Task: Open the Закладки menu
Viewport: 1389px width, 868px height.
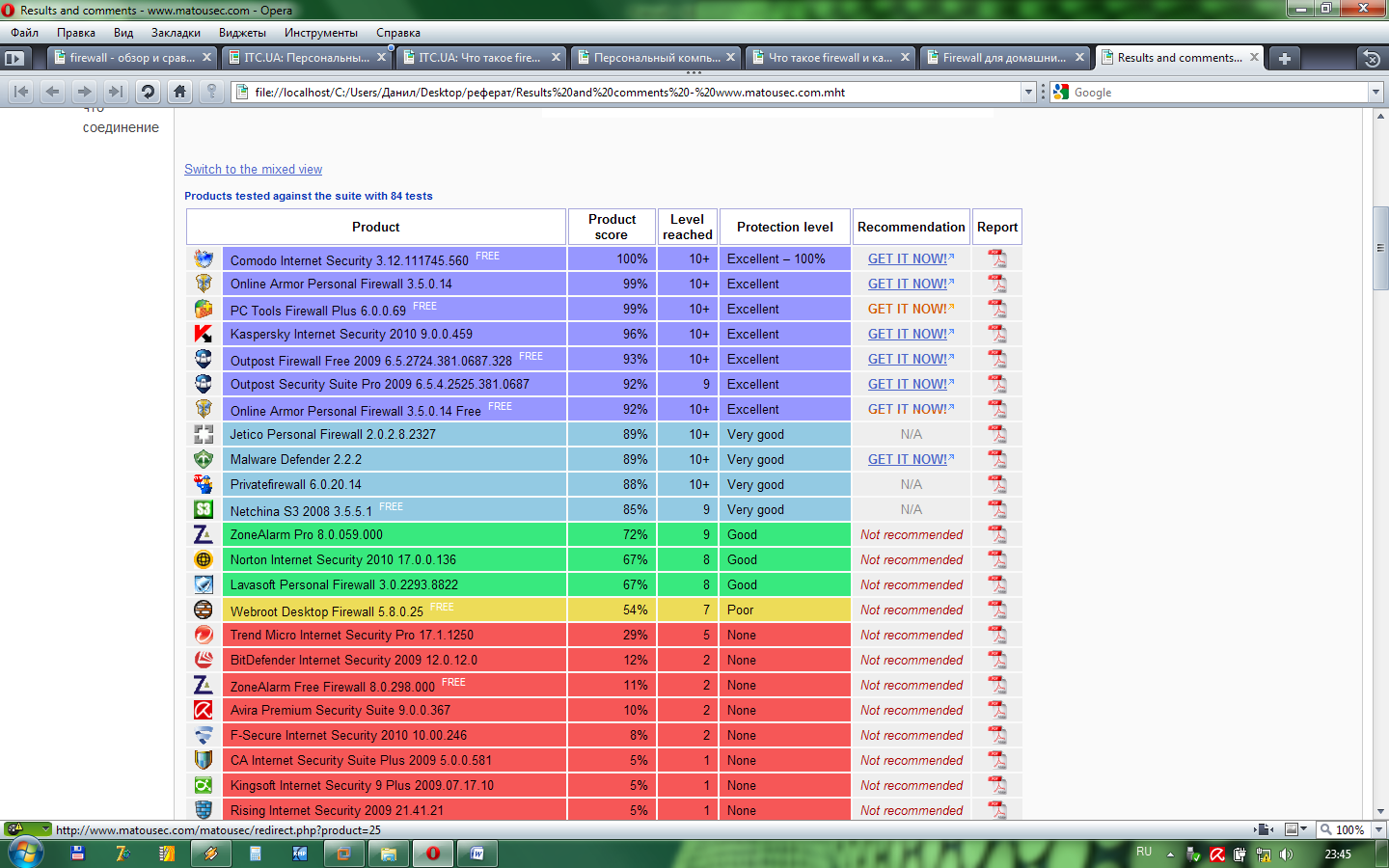Action: coord(177,33)
